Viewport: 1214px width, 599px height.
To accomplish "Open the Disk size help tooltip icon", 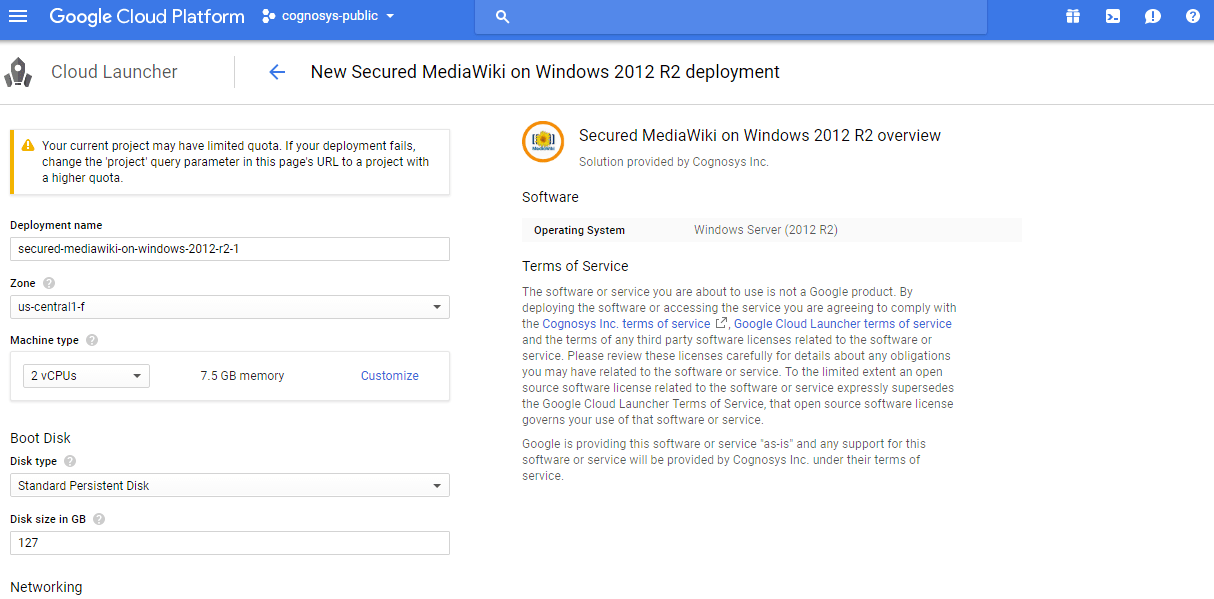I will tap(98, 519).
